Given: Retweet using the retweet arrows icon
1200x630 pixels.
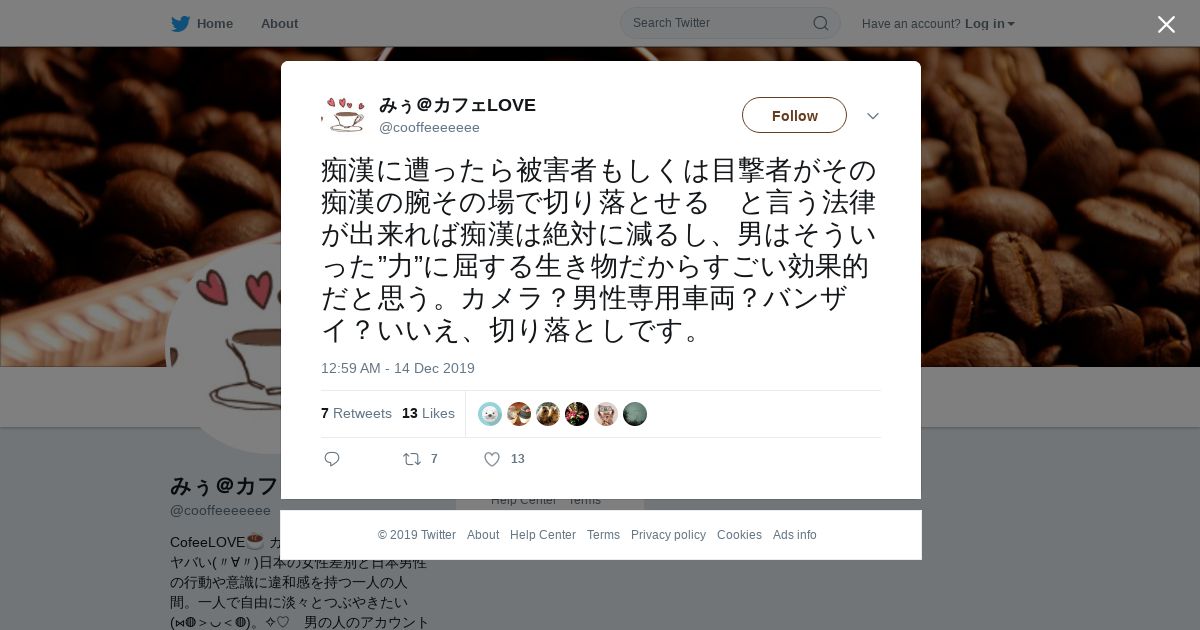Looking at the screenshot, I should [412, 459].
